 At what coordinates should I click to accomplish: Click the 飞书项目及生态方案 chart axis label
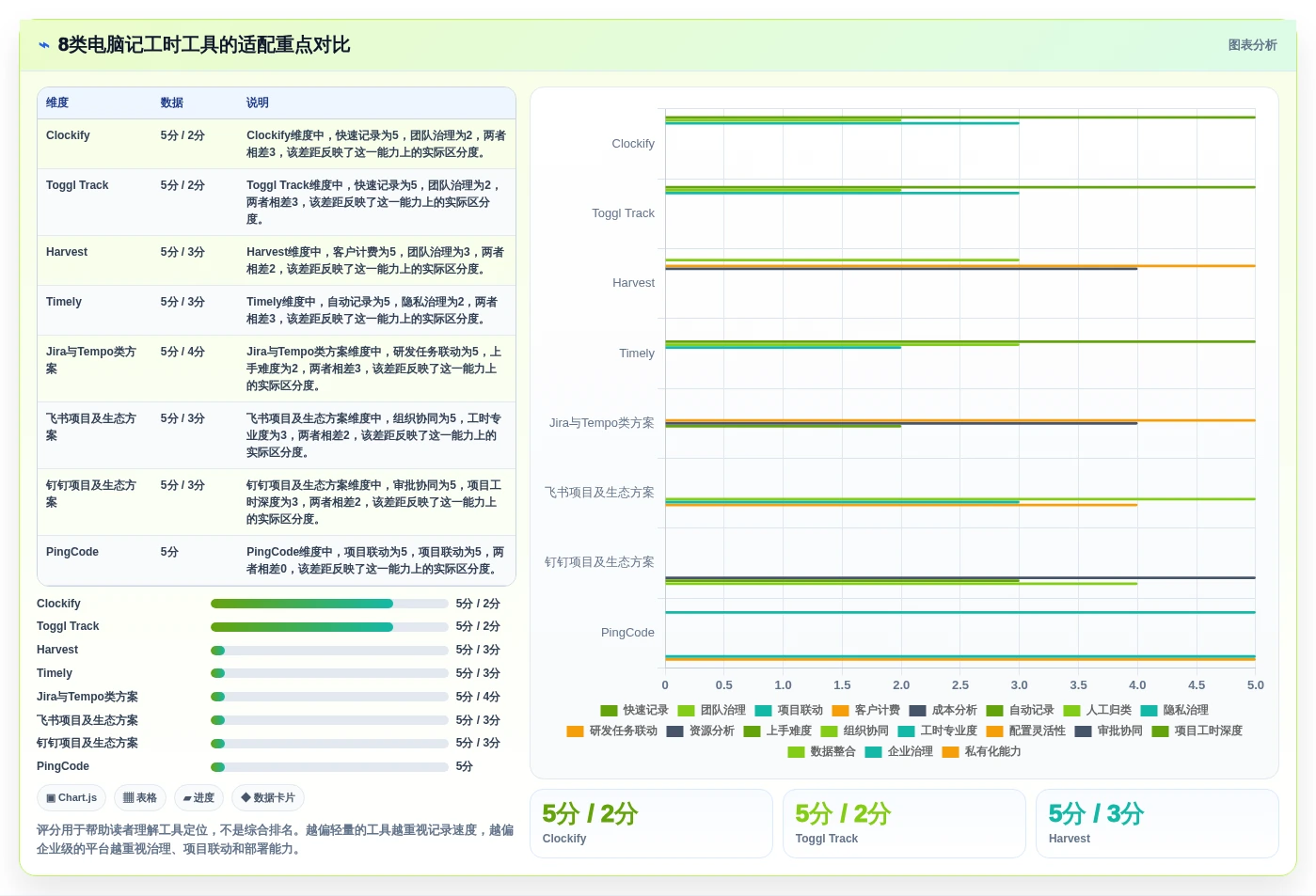[599, 493]
